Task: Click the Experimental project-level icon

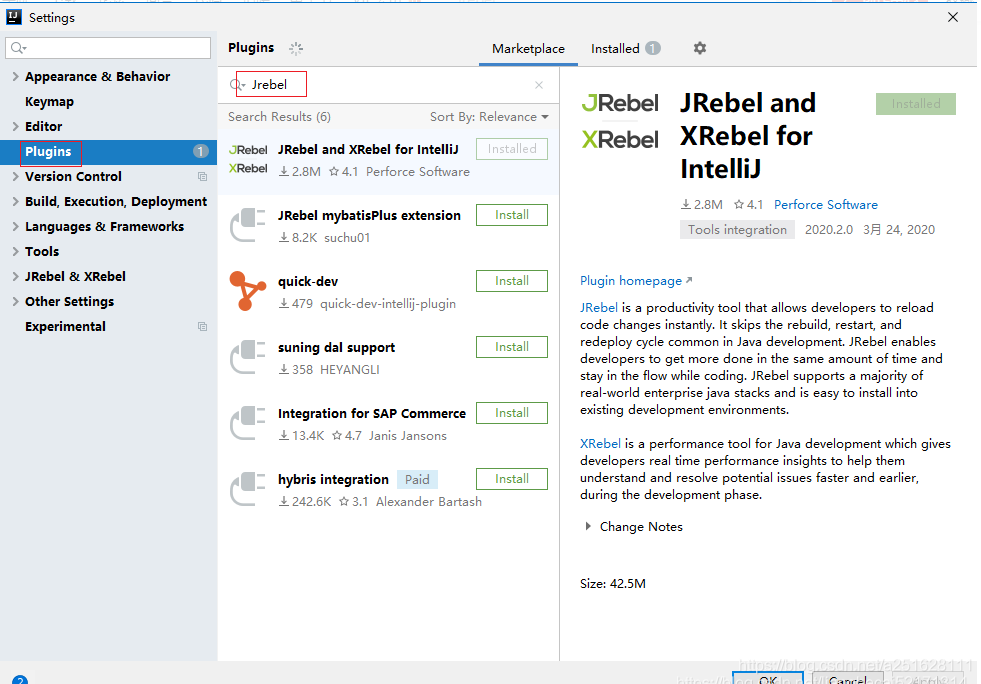Action: point(203,327)
